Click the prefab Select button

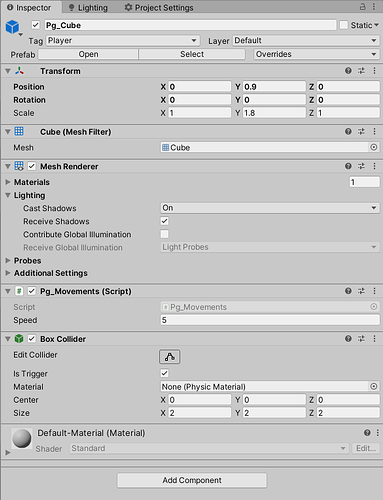coord(192,54)
